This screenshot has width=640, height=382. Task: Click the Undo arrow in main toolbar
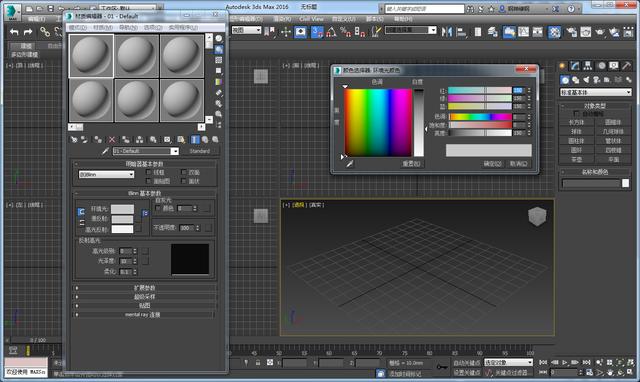point(14,32)
